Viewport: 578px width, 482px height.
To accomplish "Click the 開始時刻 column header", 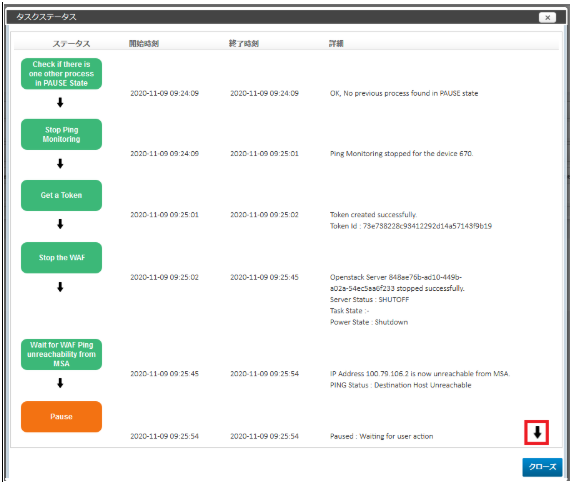I will 144,43.
